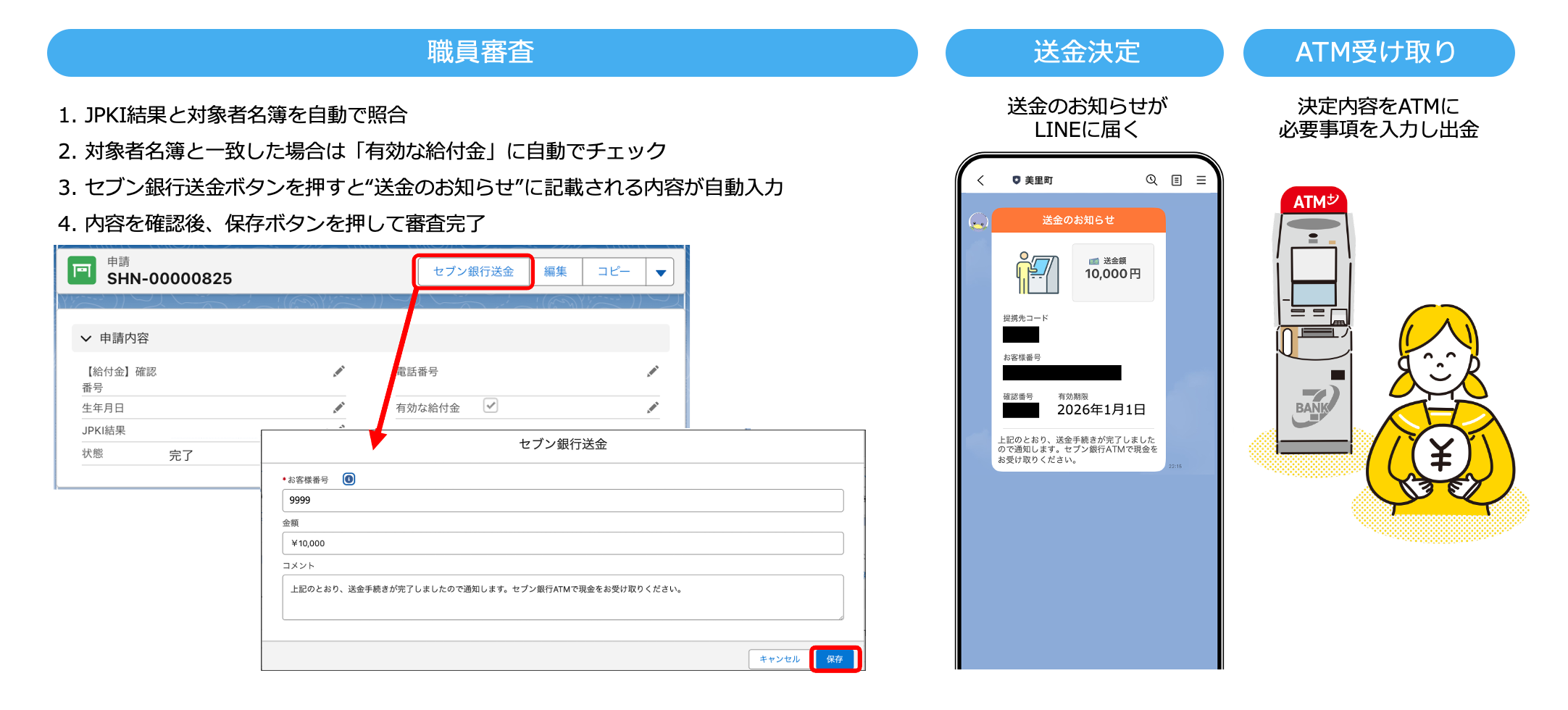This screenshot has height=710, width=1568.
Task: Edit the 【給付金】確認番号 field via pencil icon
Action: (338, 372)
